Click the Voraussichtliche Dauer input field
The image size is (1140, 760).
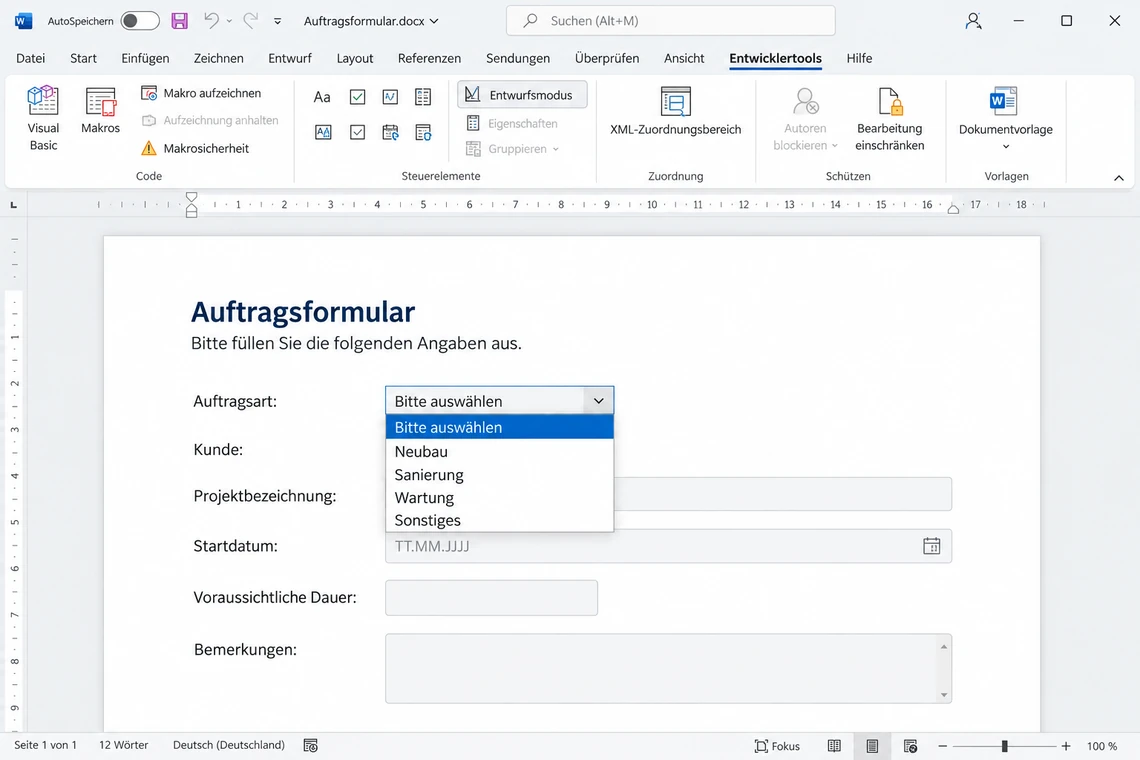491,598
